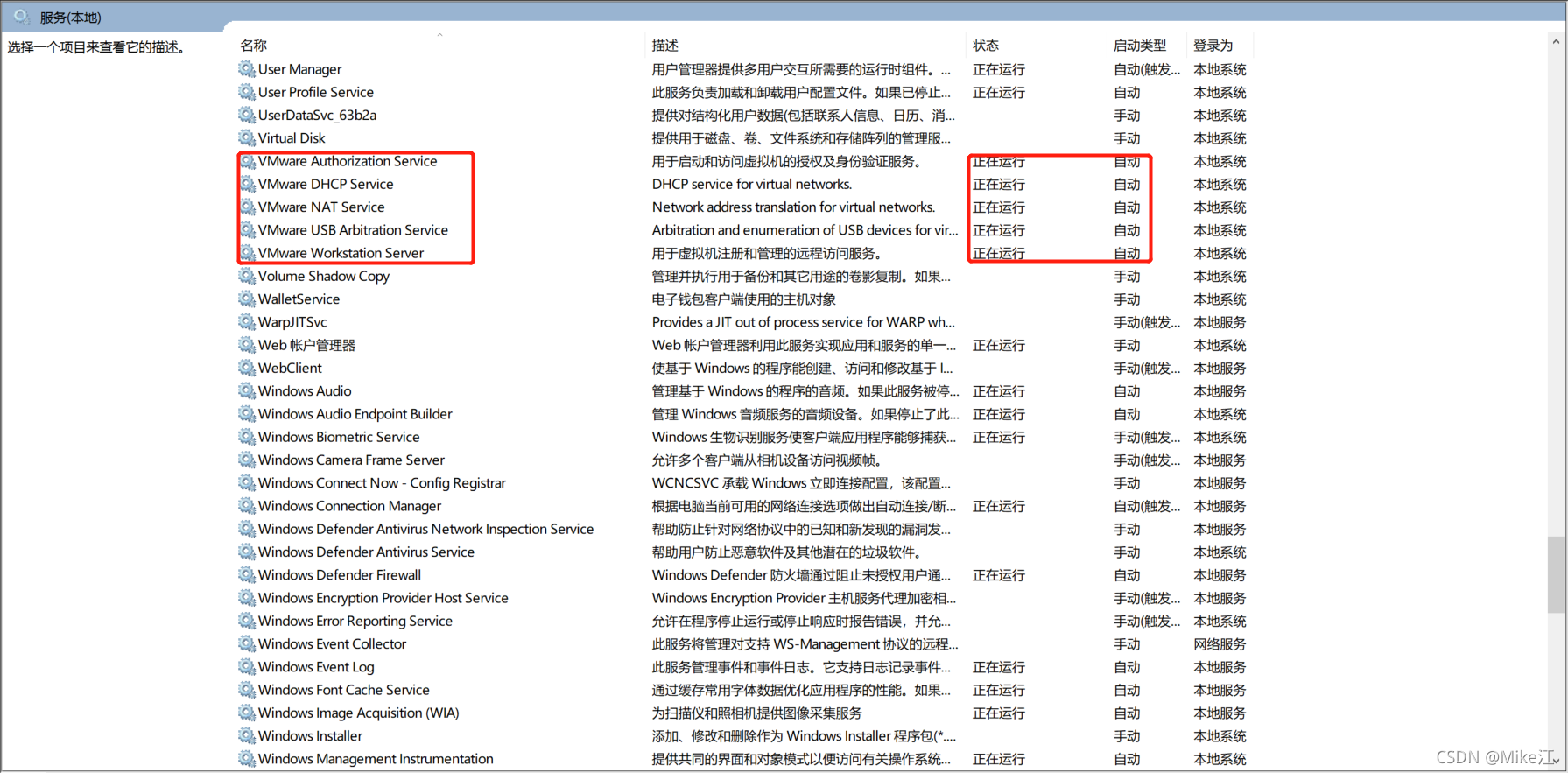1568x773 pixels.
Task: Select the Windows Defender Firewall icon
Action: 246,574
